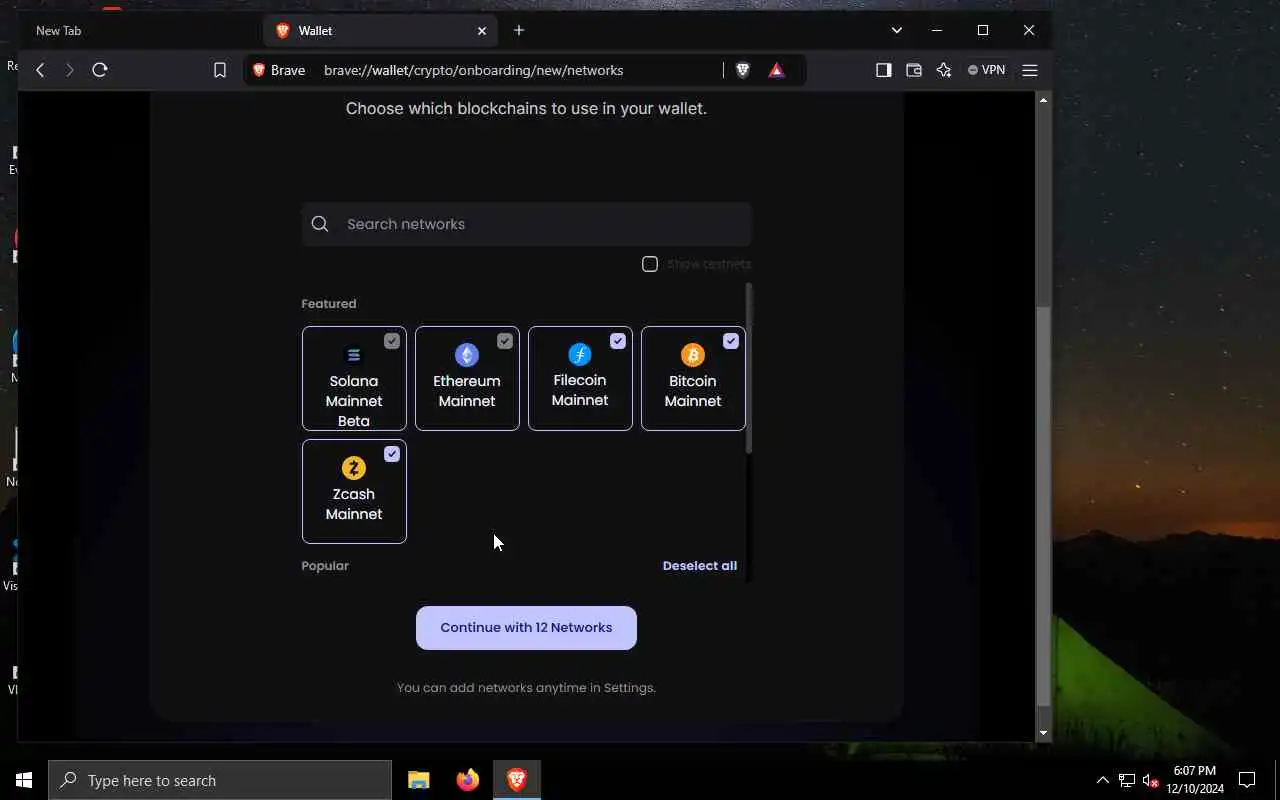Open the Brave Wallet toolbar icon

click(914, 70)
